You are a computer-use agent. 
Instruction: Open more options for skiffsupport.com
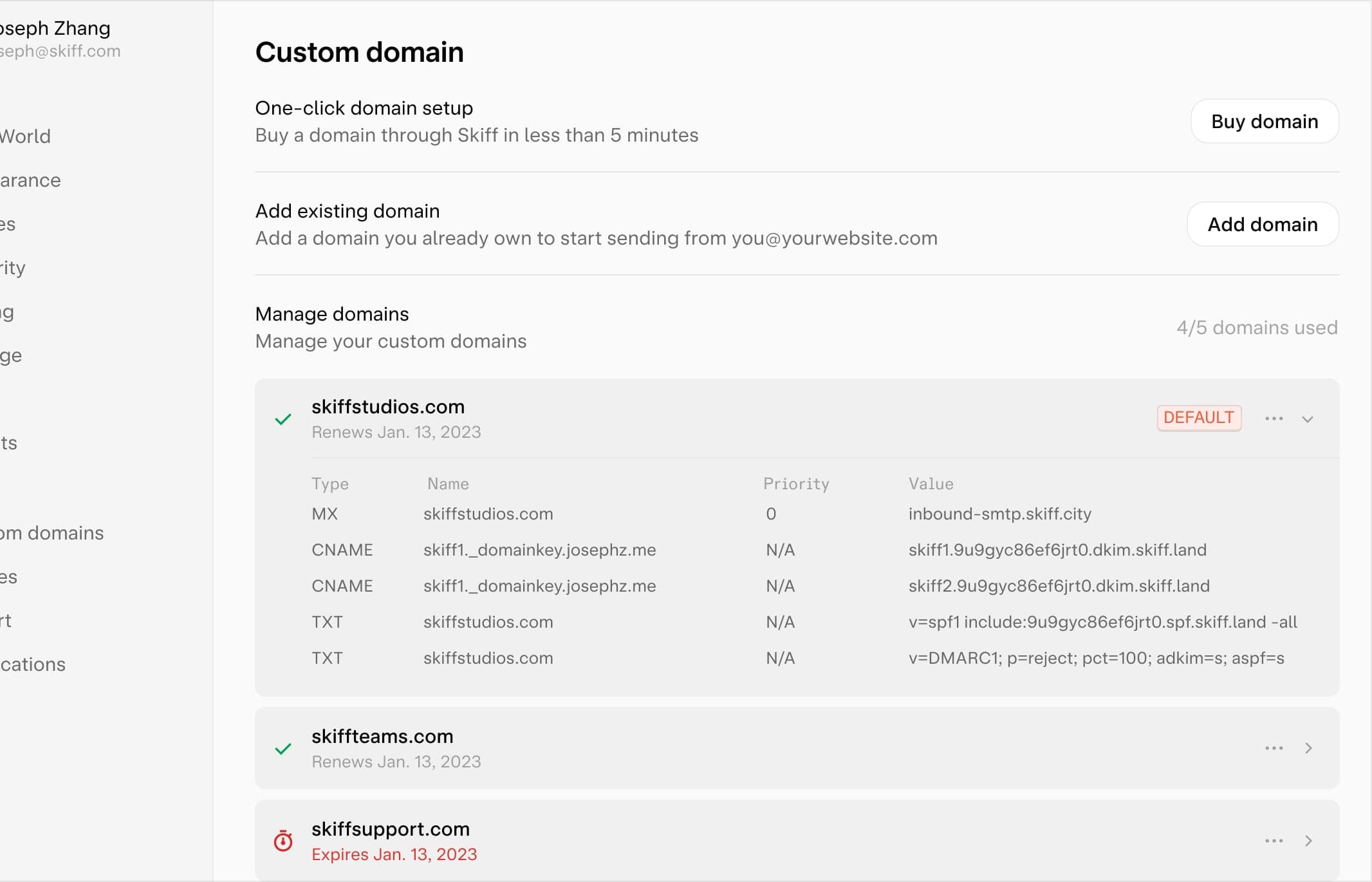coord(1274,841)
